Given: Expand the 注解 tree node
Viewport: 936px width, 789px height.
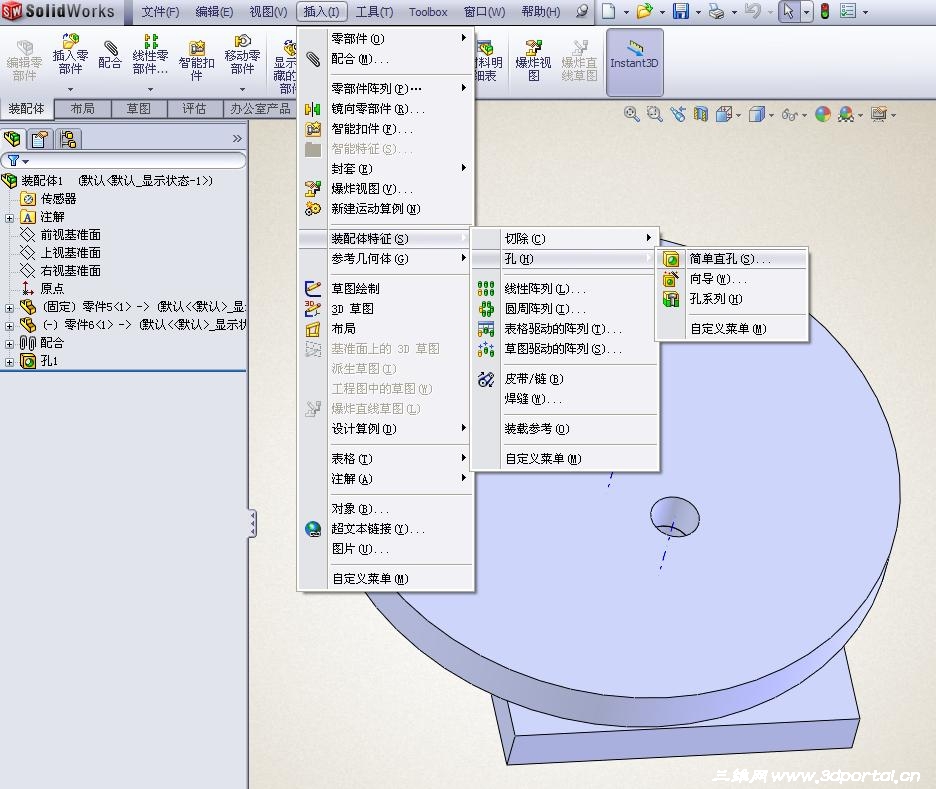Looking at the screenshot, I should (9, 218).
